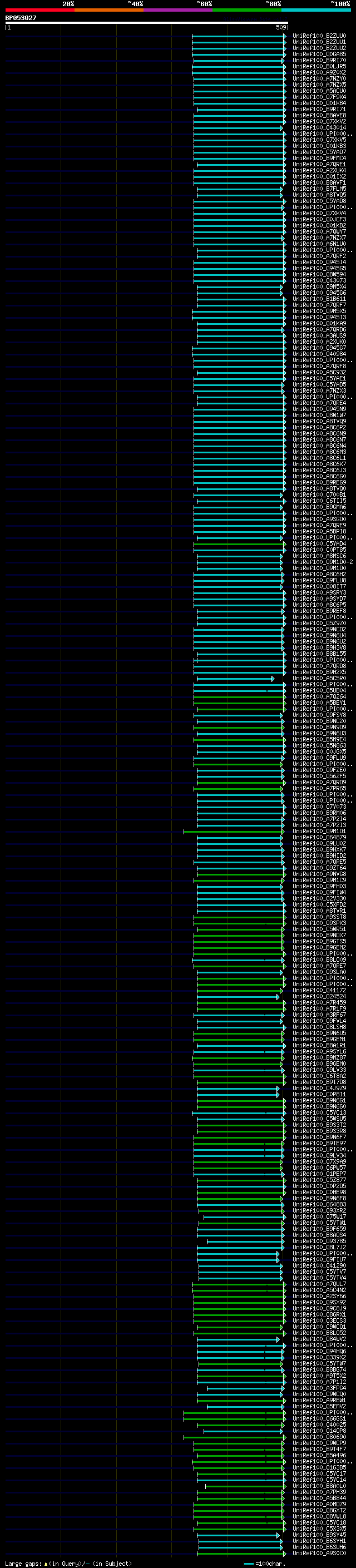The image size is (356, 1568).
Task: Select hit label UniRef100_Q5UB04
Action: click(319, 690)
